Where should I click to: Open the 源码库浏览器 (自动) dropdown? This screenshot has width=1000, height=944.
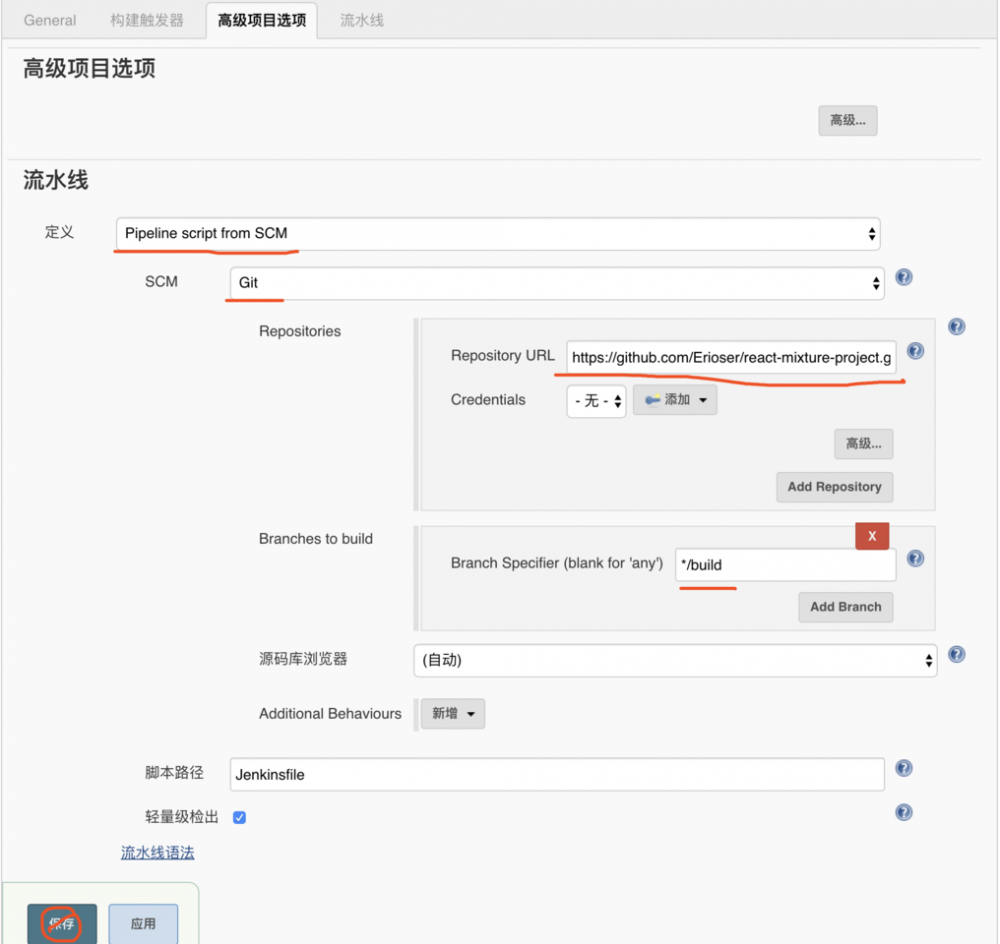[x=675, y=660]
